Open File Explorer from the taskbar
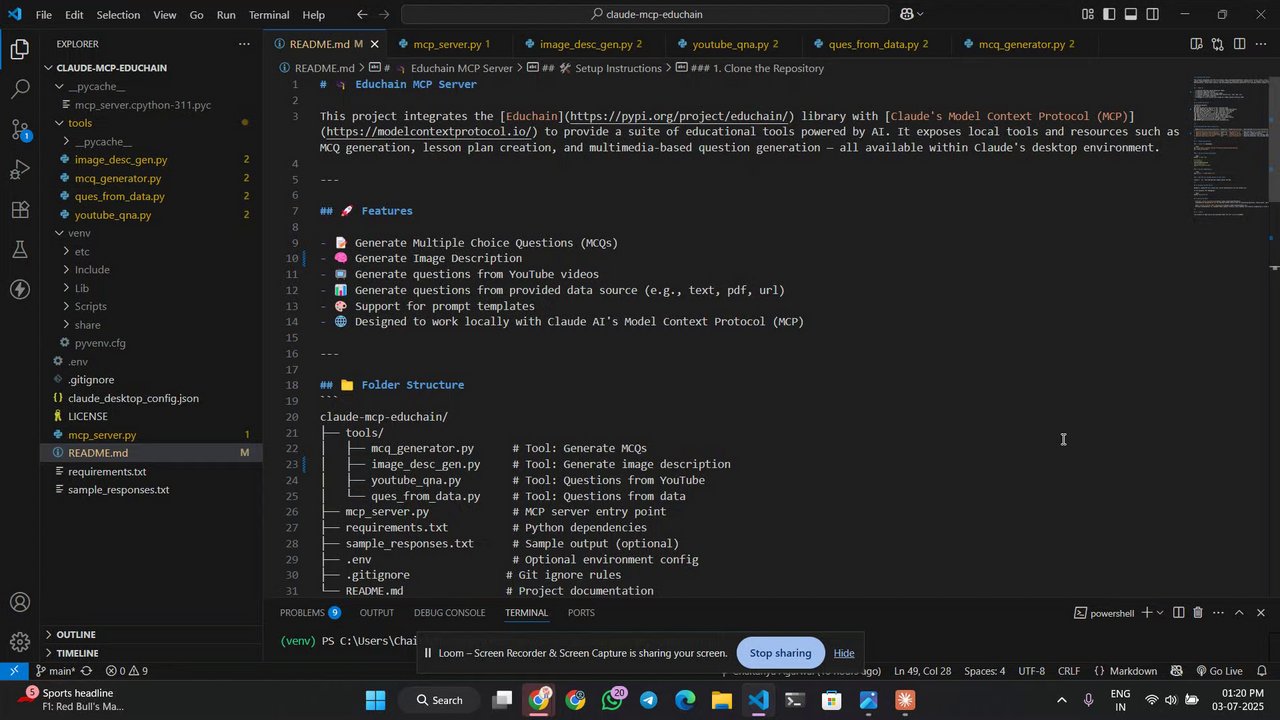The image size is (1280, 720). pos(722,700)
